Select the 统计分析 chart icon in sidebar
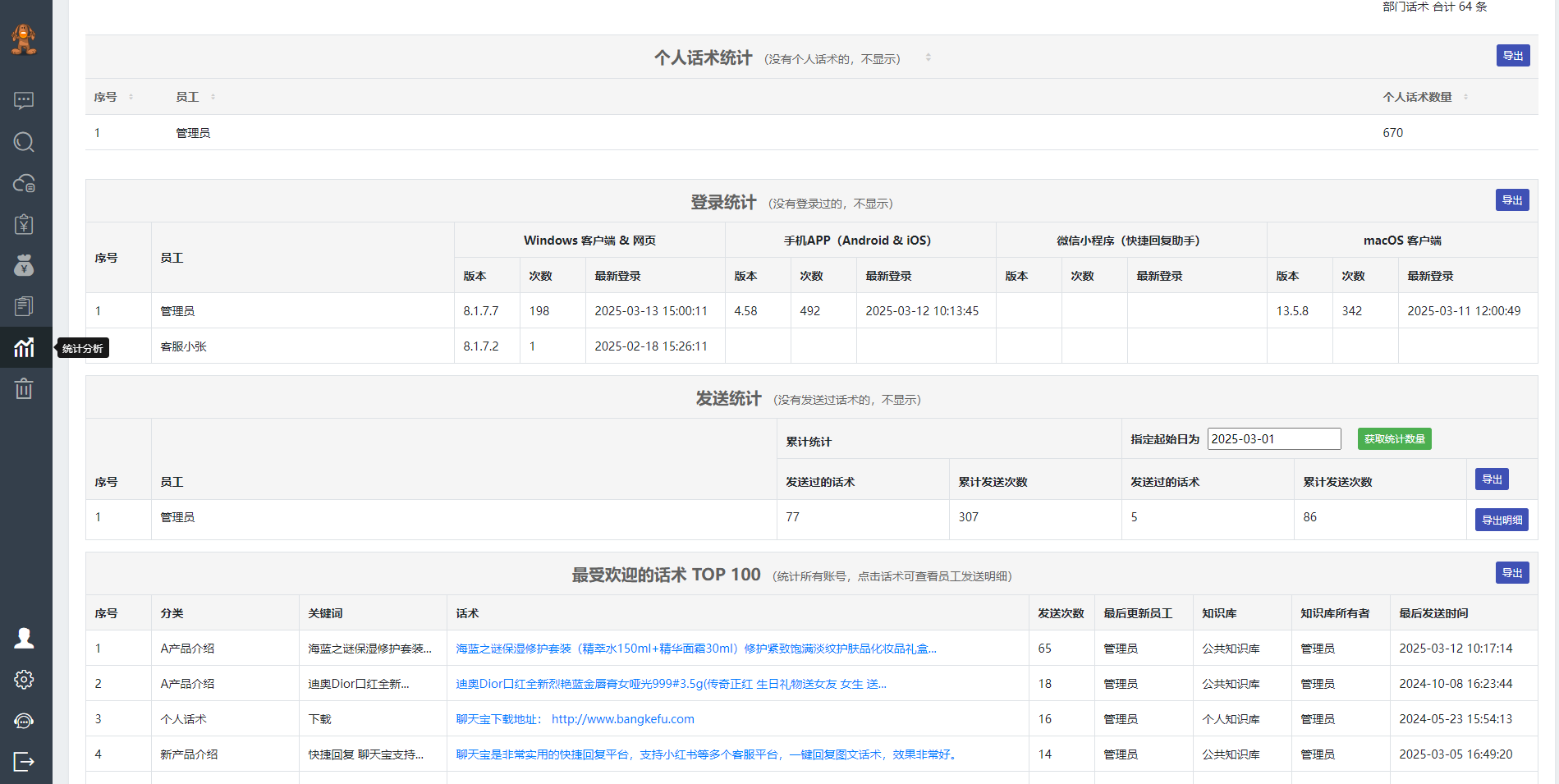 pyautogui.click(x=24, y=347)
